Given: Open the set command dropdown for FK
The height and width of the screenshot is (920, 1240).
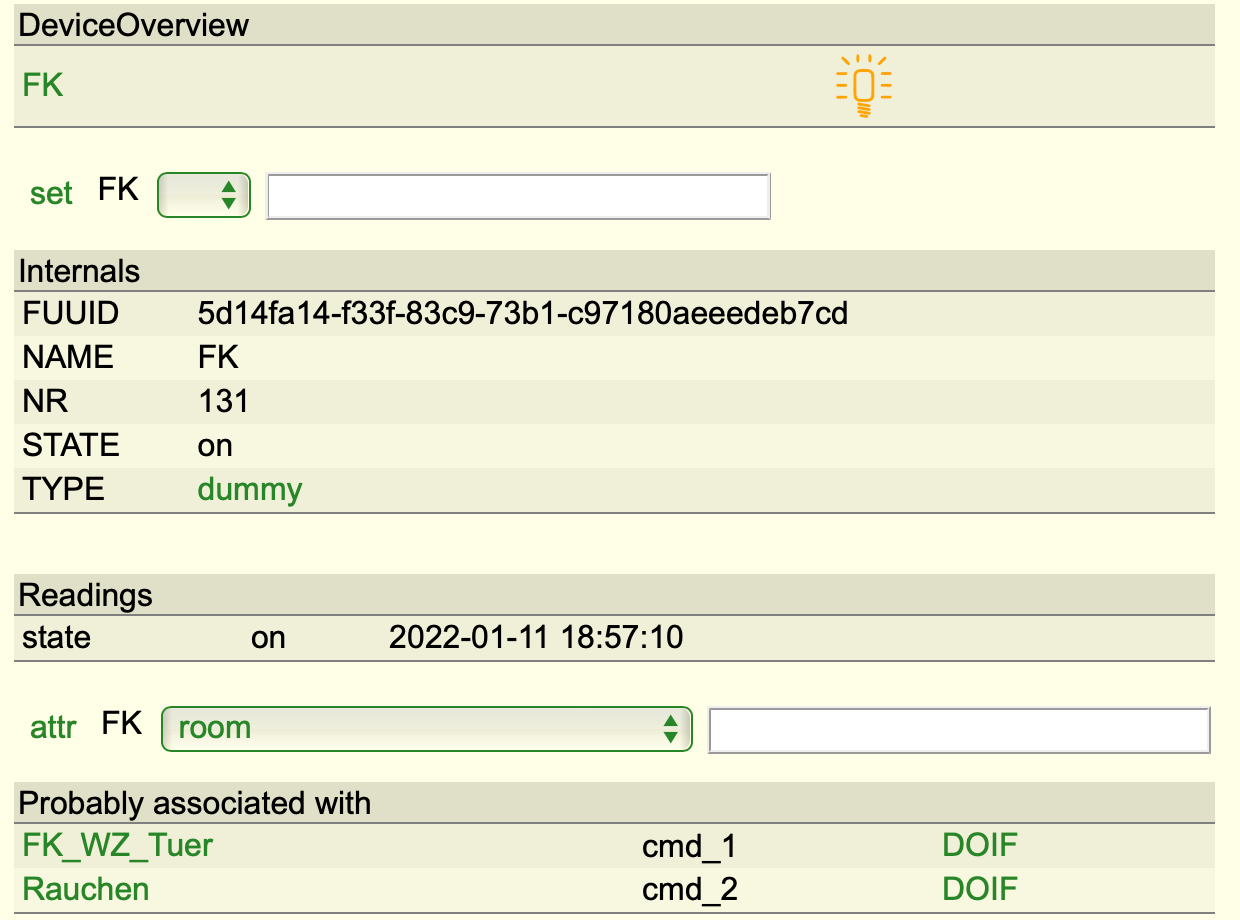Looking at the screenshot, I should (204, 195).
